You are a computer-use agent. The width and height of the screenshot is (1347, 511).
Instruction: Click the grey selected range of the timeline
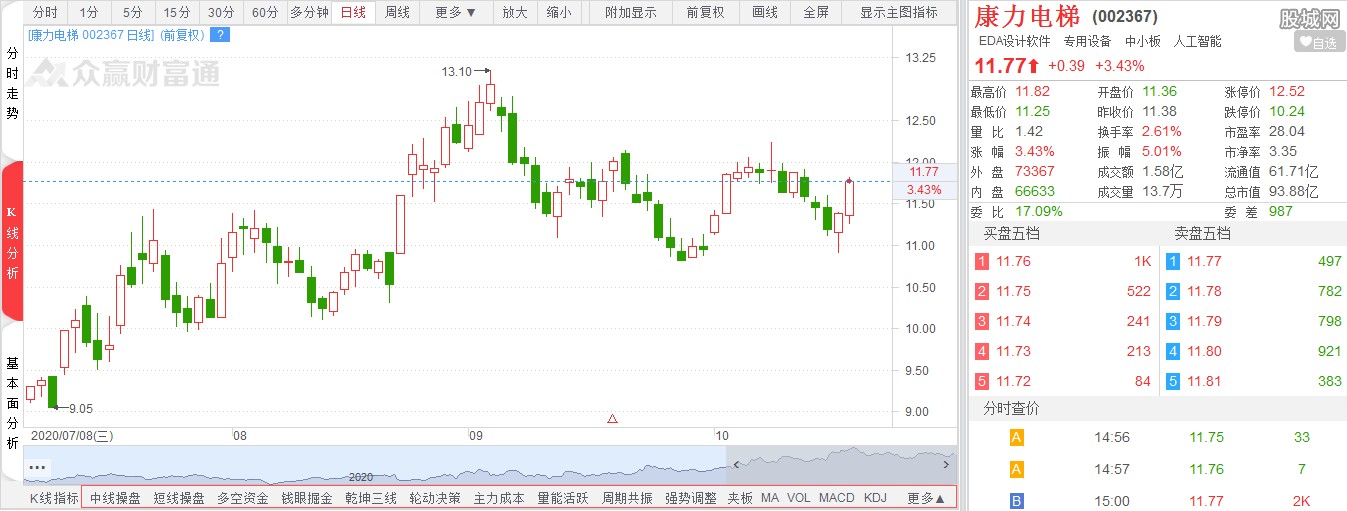(841, 465)
